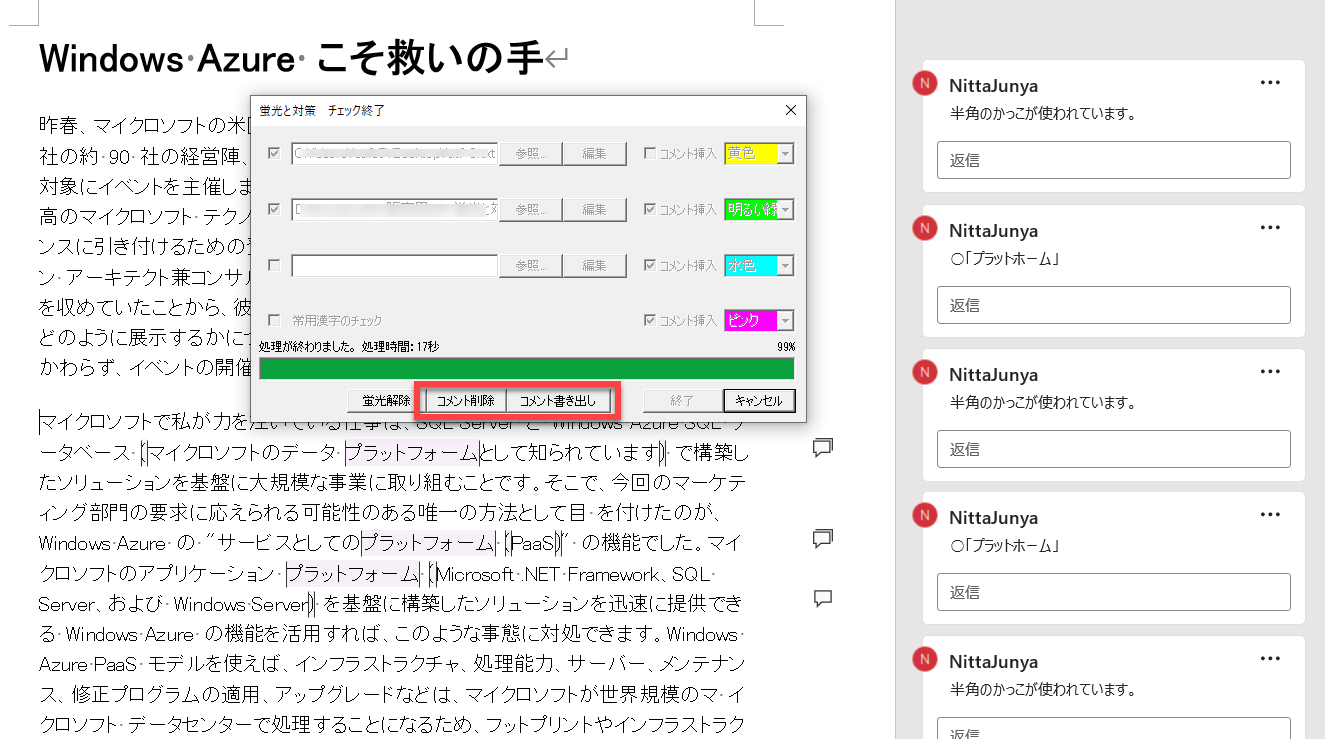
Task: Expand the 水色 color dropdown
Action: [785, 266]
